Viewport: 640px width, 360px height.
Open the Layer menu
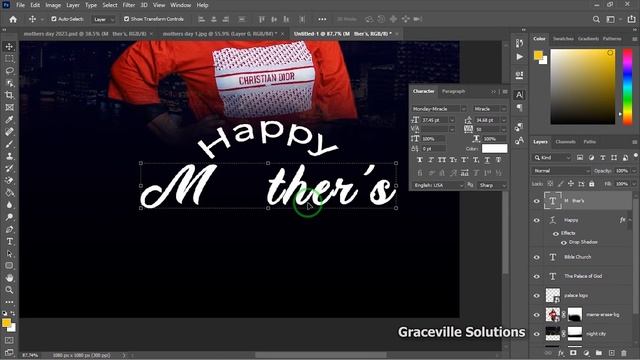73,5
